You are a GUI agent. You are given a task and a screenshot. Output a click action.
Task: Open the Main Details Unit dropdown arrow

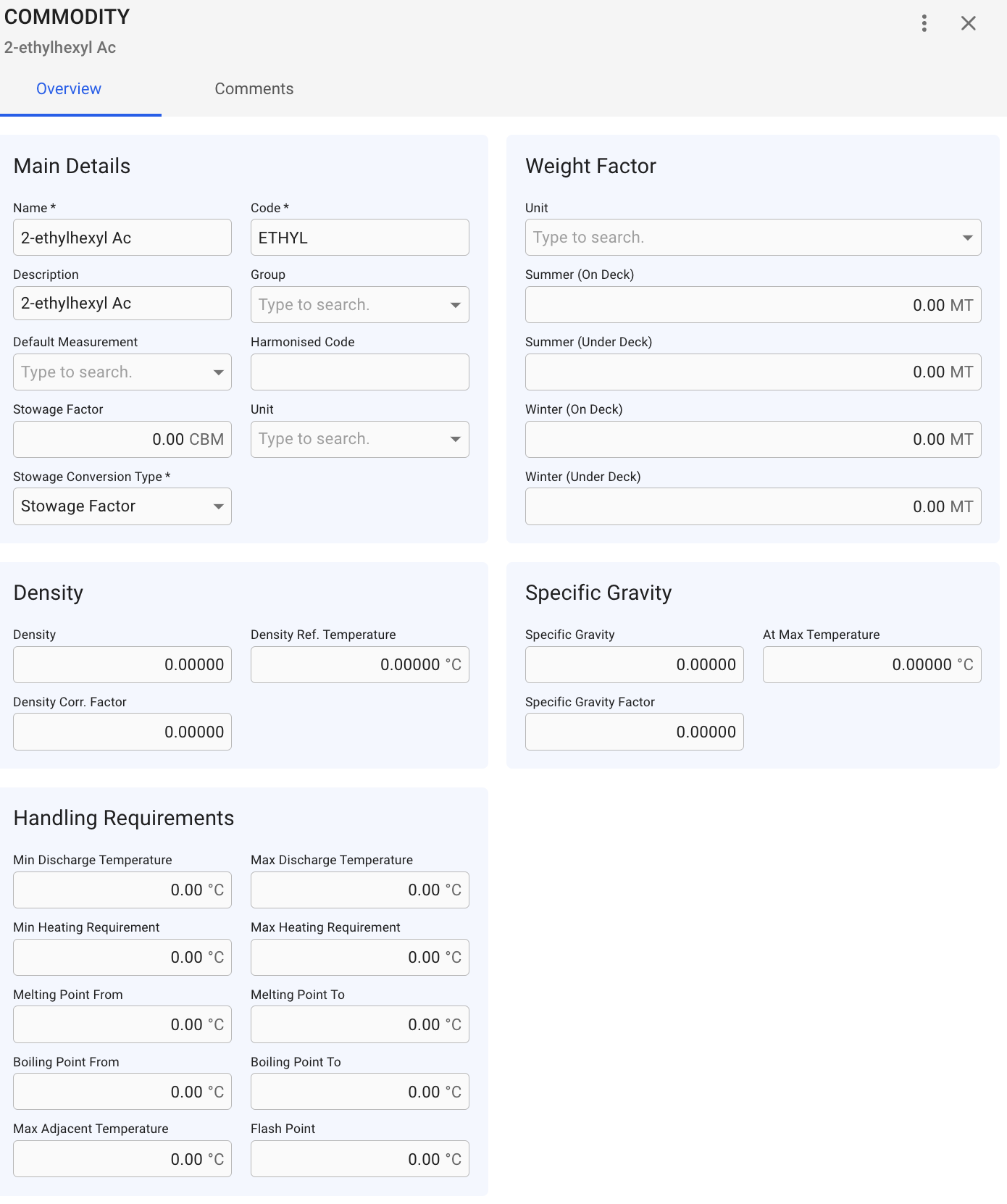(x=455, y=439)
